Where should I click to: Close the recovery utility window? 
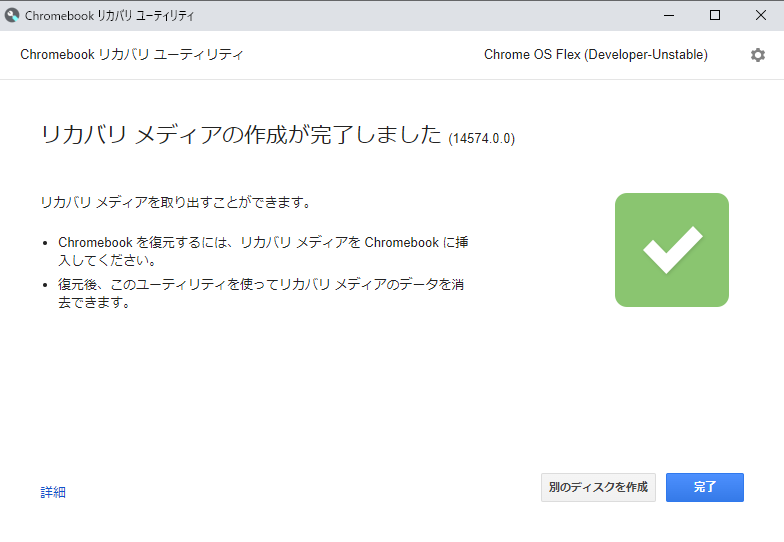[x=760, y=16]
